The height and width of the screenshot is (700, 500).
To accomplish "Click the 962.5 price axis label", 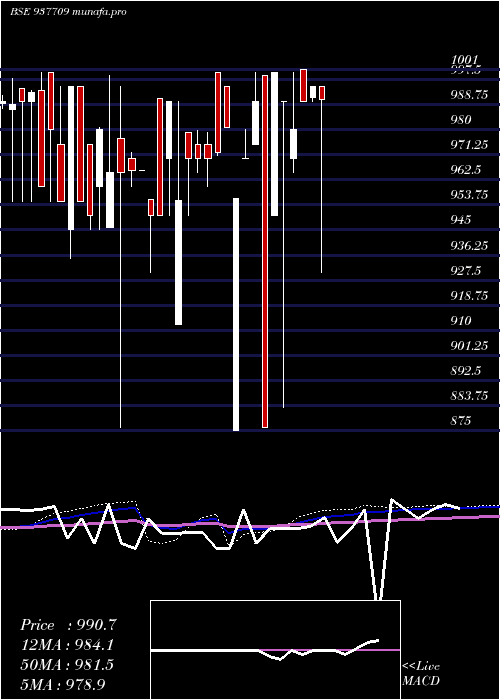I will (466, 170).
